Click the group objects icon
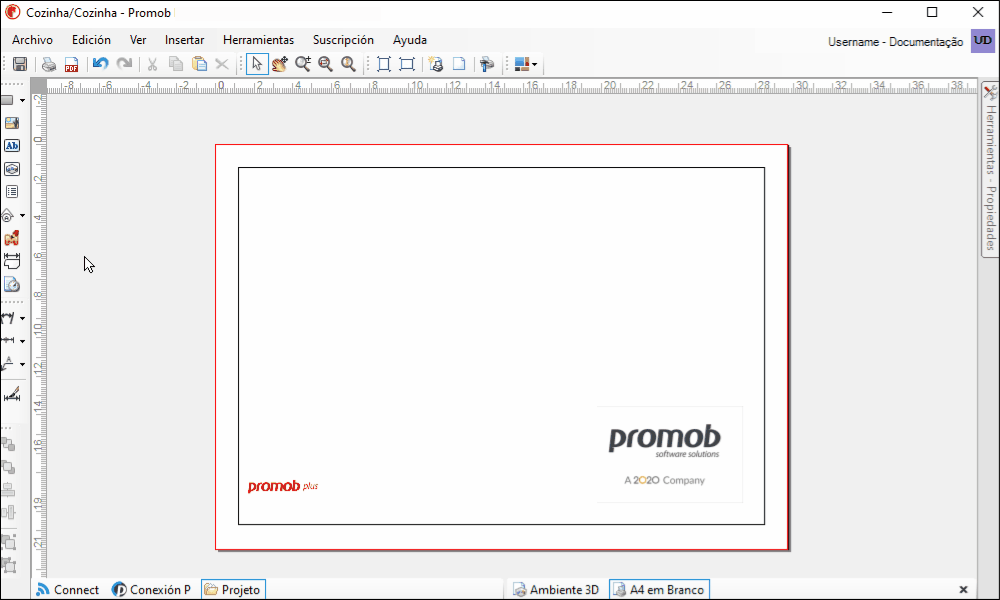Viewport: 1000px width, 600px height. pos(8,542)
